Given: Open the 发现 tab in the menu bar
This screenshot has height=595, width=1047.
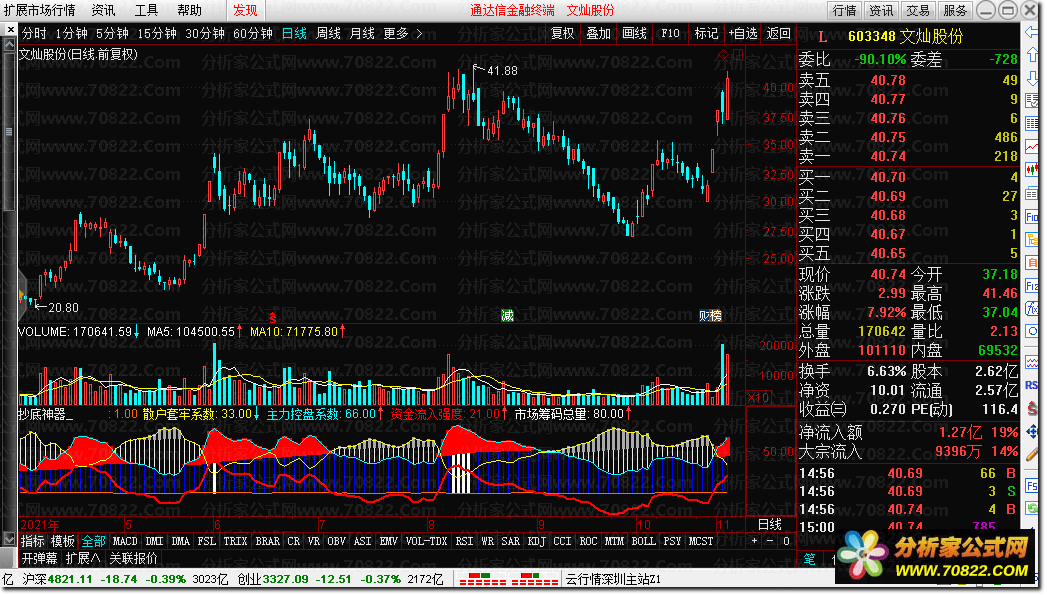Looking at the screenshot, I should click(244, 10).
